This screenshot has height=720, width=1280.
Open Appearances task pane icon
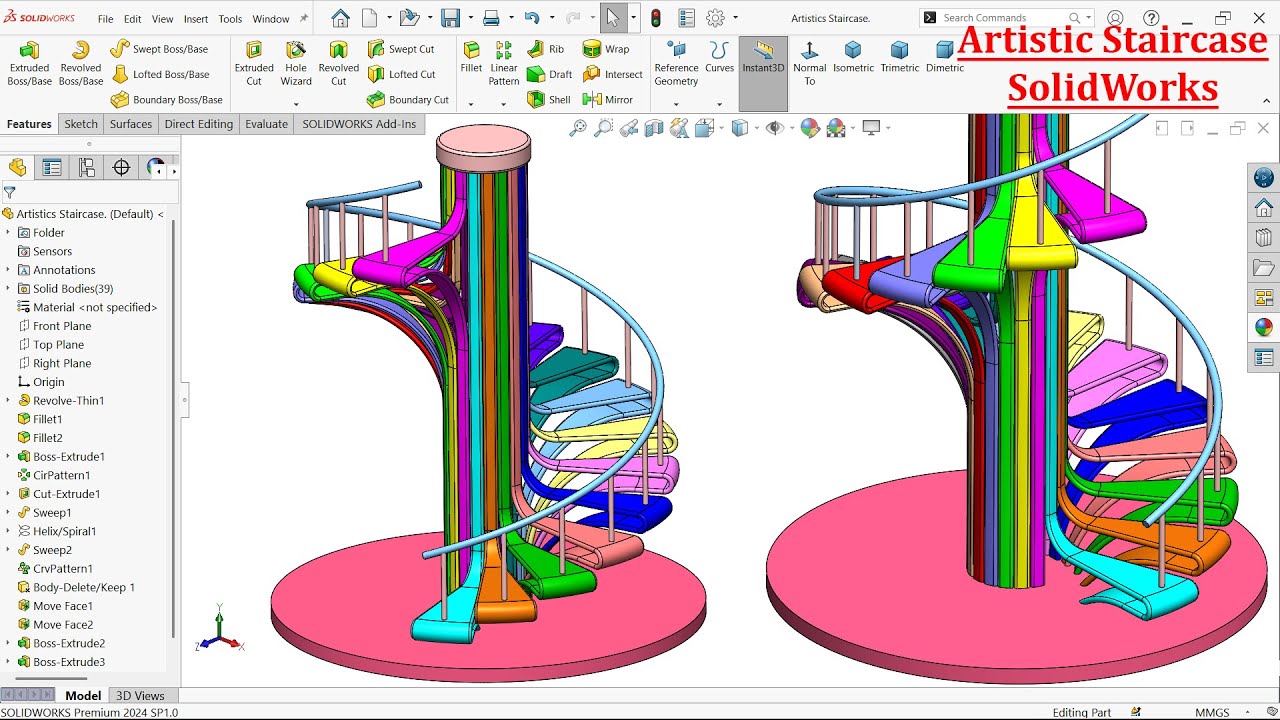[x=1264, y=327]
